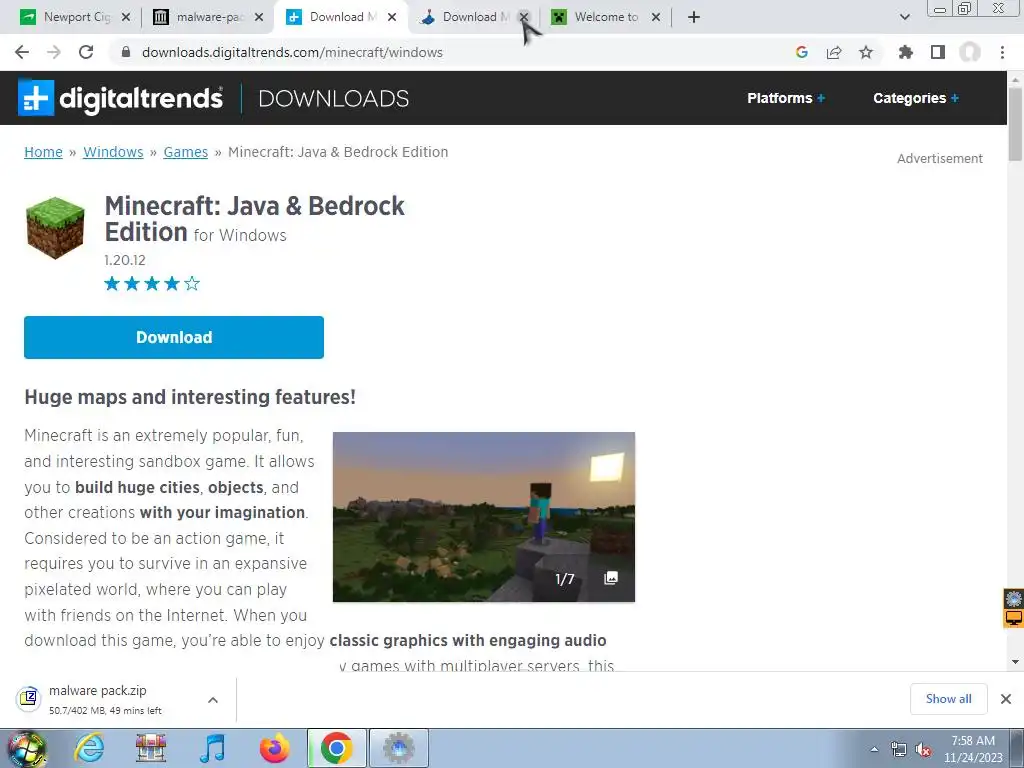This screenshot has width=1024, height=768.
Task: Switch to the Welcome to Minecraft tab
Action: click(x=605, y=17)
